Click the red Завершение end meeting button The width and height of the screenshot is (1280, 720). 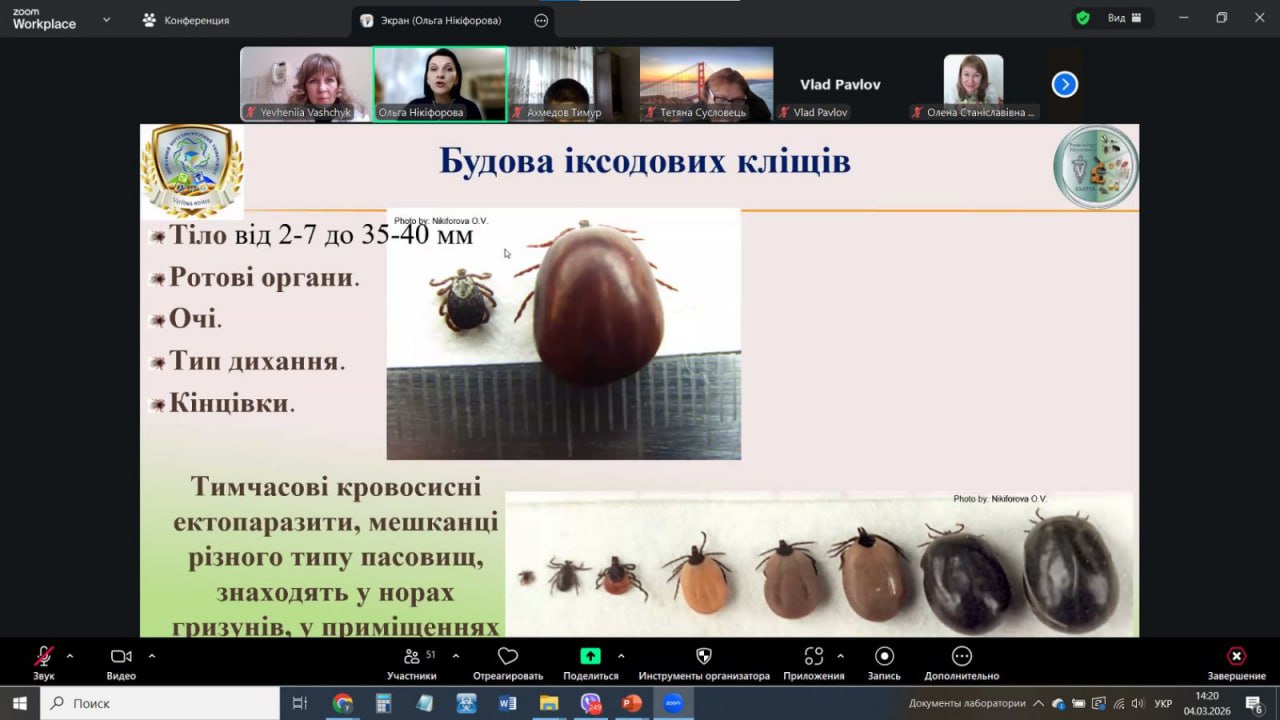point(1236,657)
